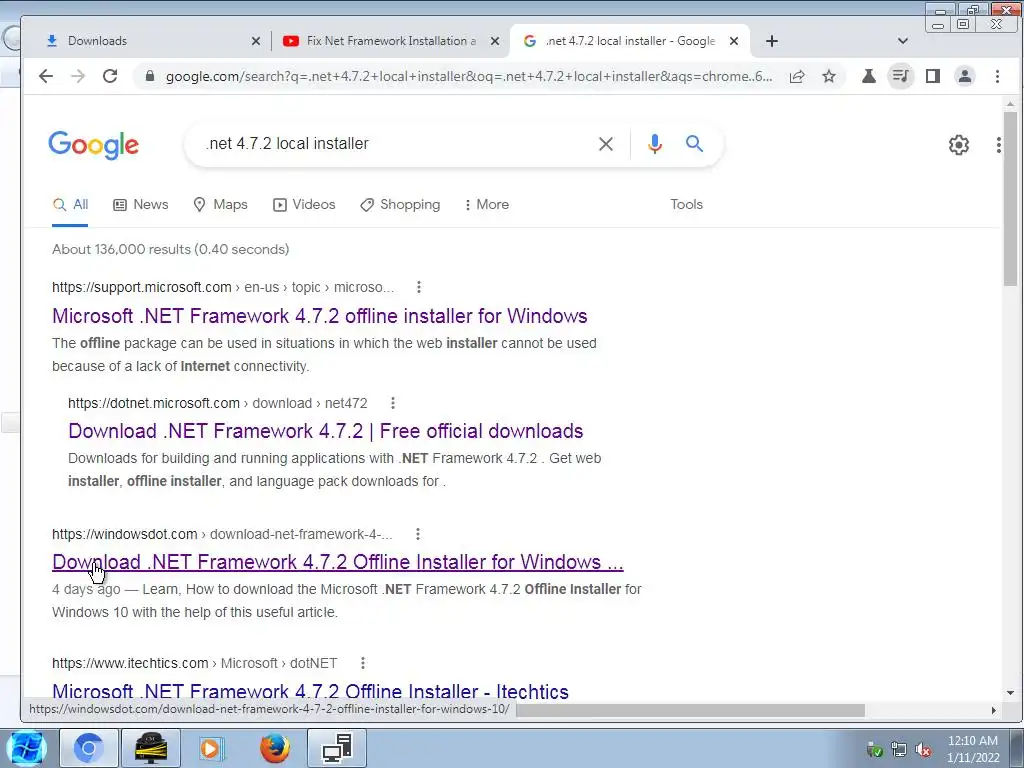Click the browser forward arrow
Viewport: 1024px width, 768px height.
78,76
